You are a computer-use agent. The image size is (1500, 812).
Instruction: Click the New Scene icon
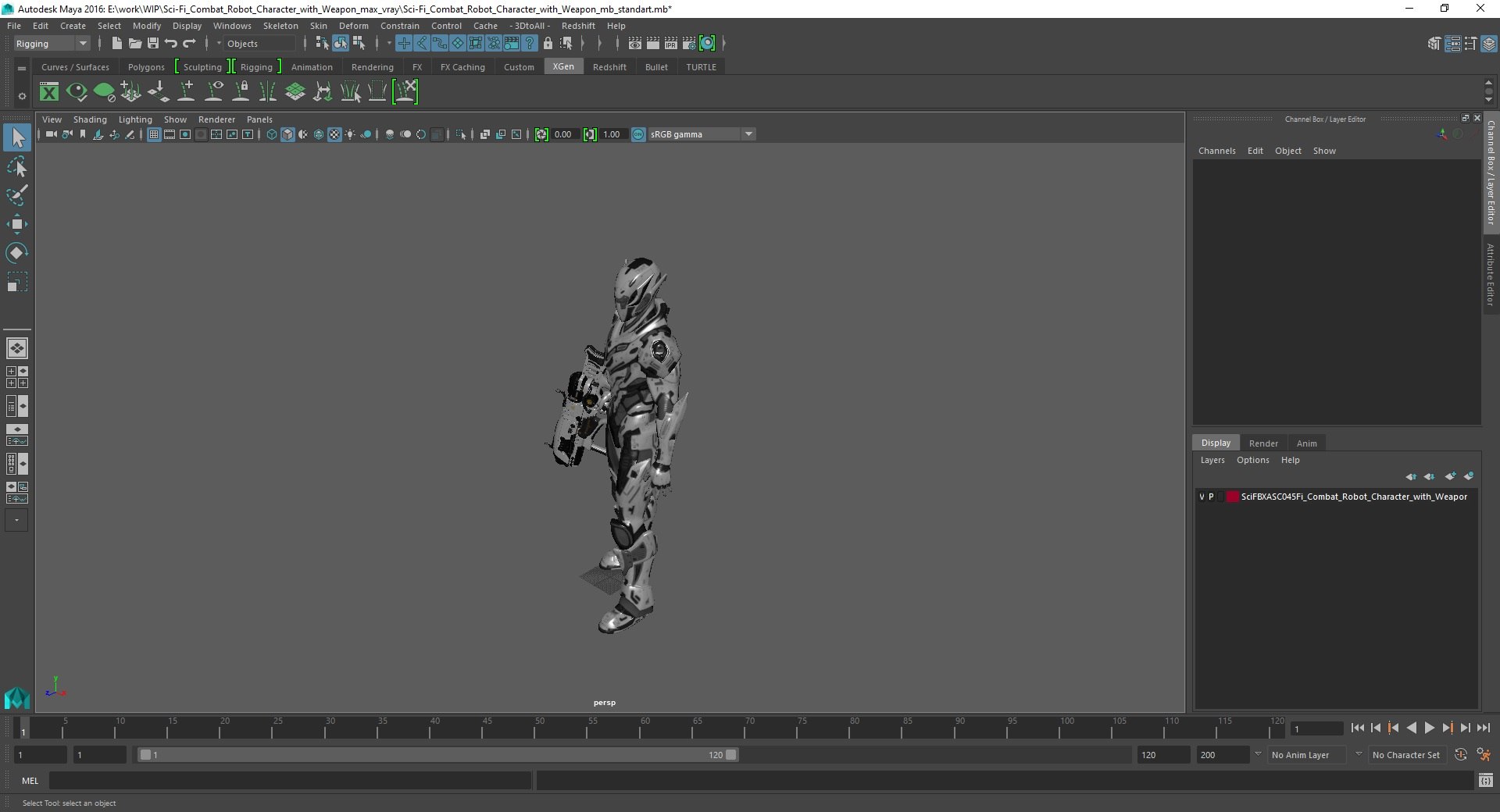[116, 44]
